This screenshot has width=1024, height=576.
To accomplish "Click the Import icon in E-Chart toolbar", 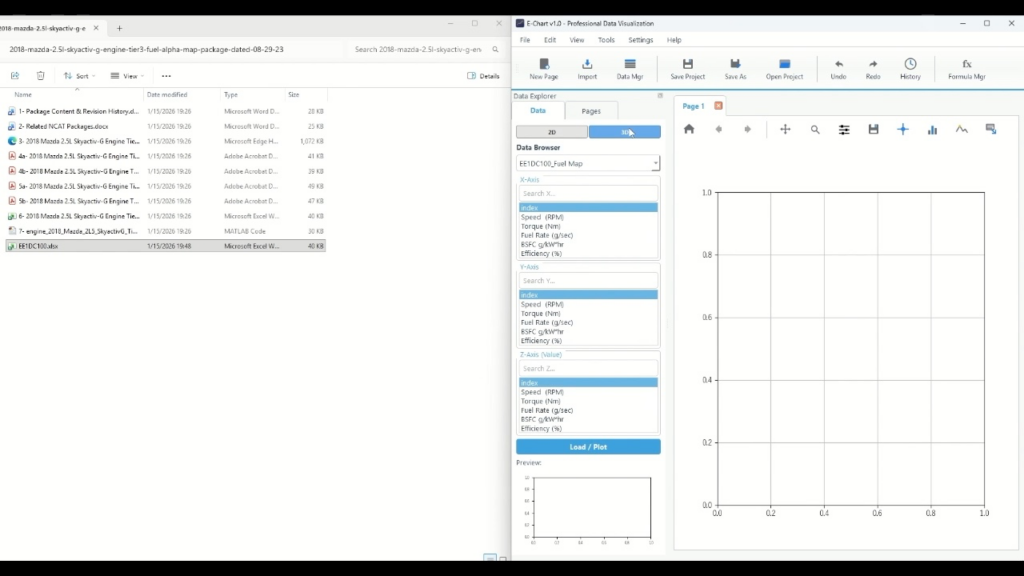I will pos(587,68).
